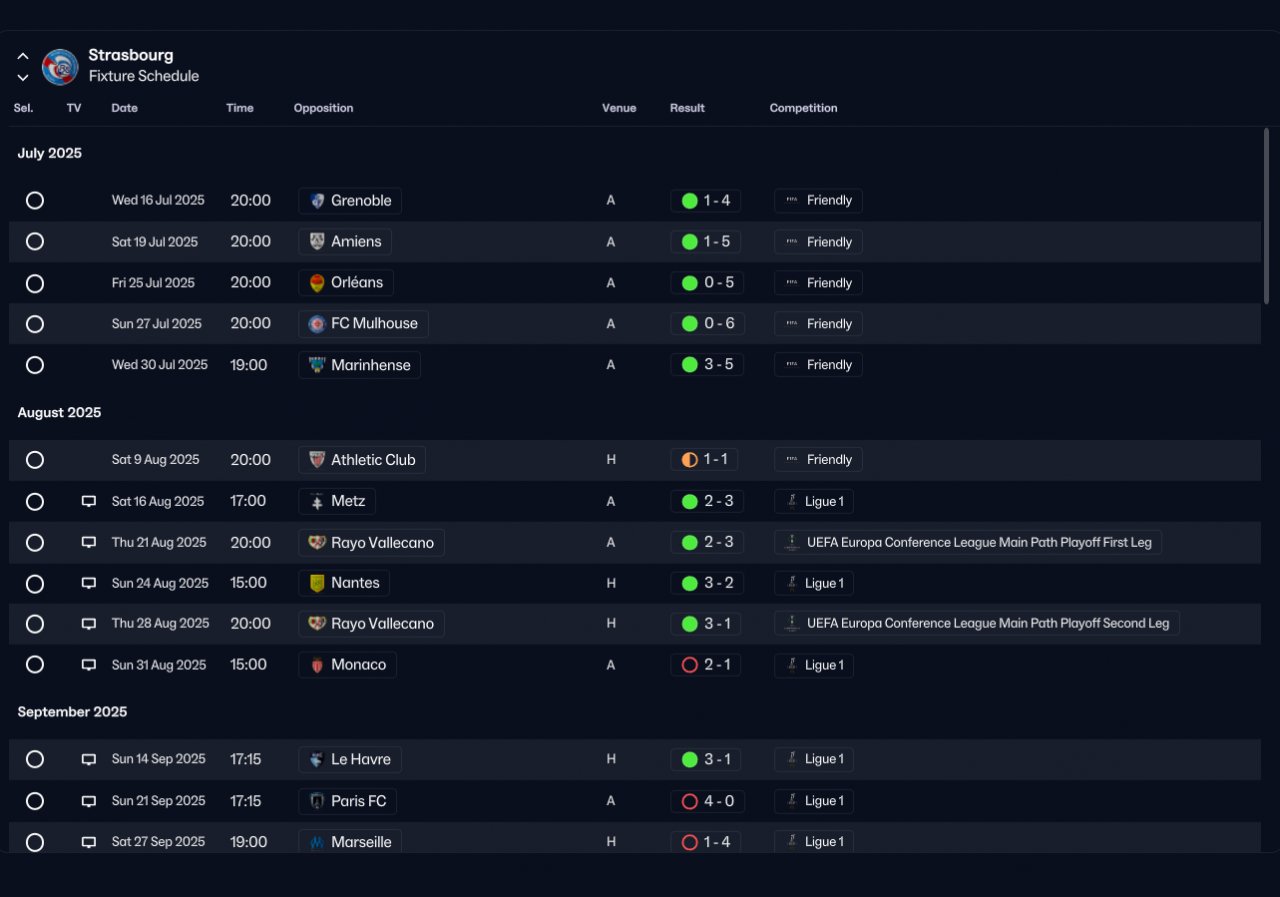Viewport: 1280px width, 897px height.
Task: Click the red loss indicator for Paris FC
Action: (x=689, y=801)
